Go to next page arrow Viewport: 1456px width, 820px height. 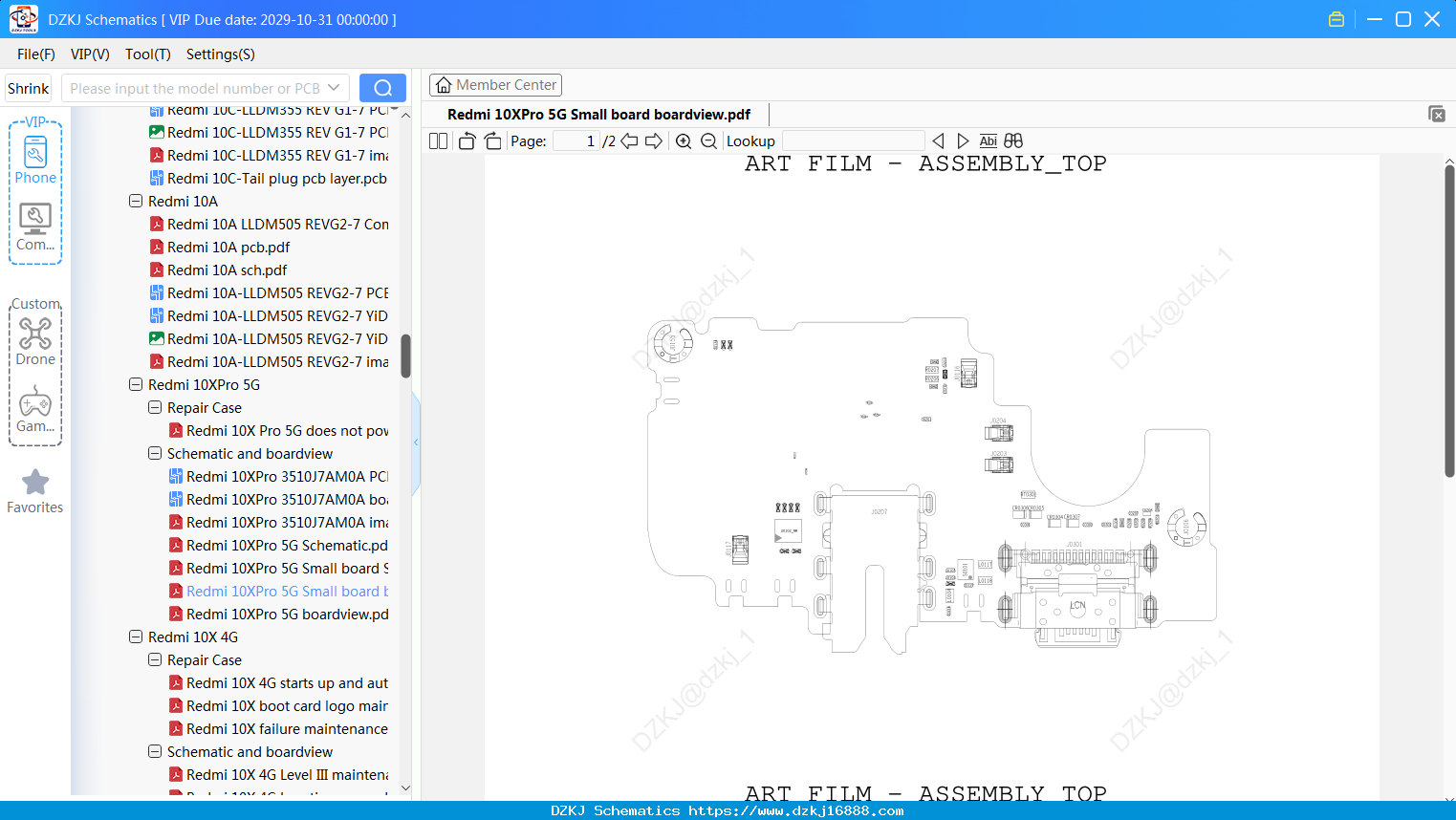654,141
